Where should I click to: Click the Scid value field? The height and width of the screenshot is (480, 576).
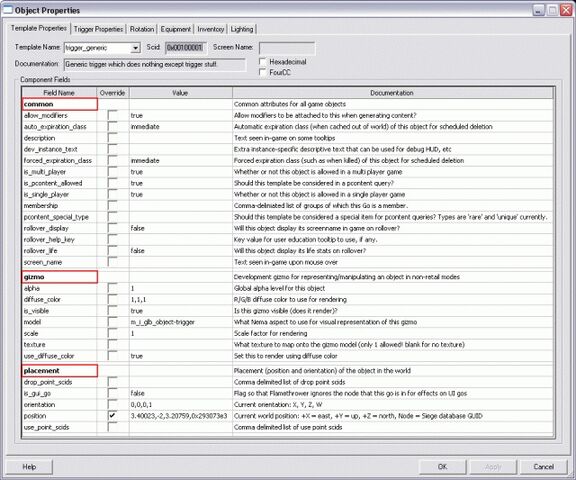(x=186, y=48)
